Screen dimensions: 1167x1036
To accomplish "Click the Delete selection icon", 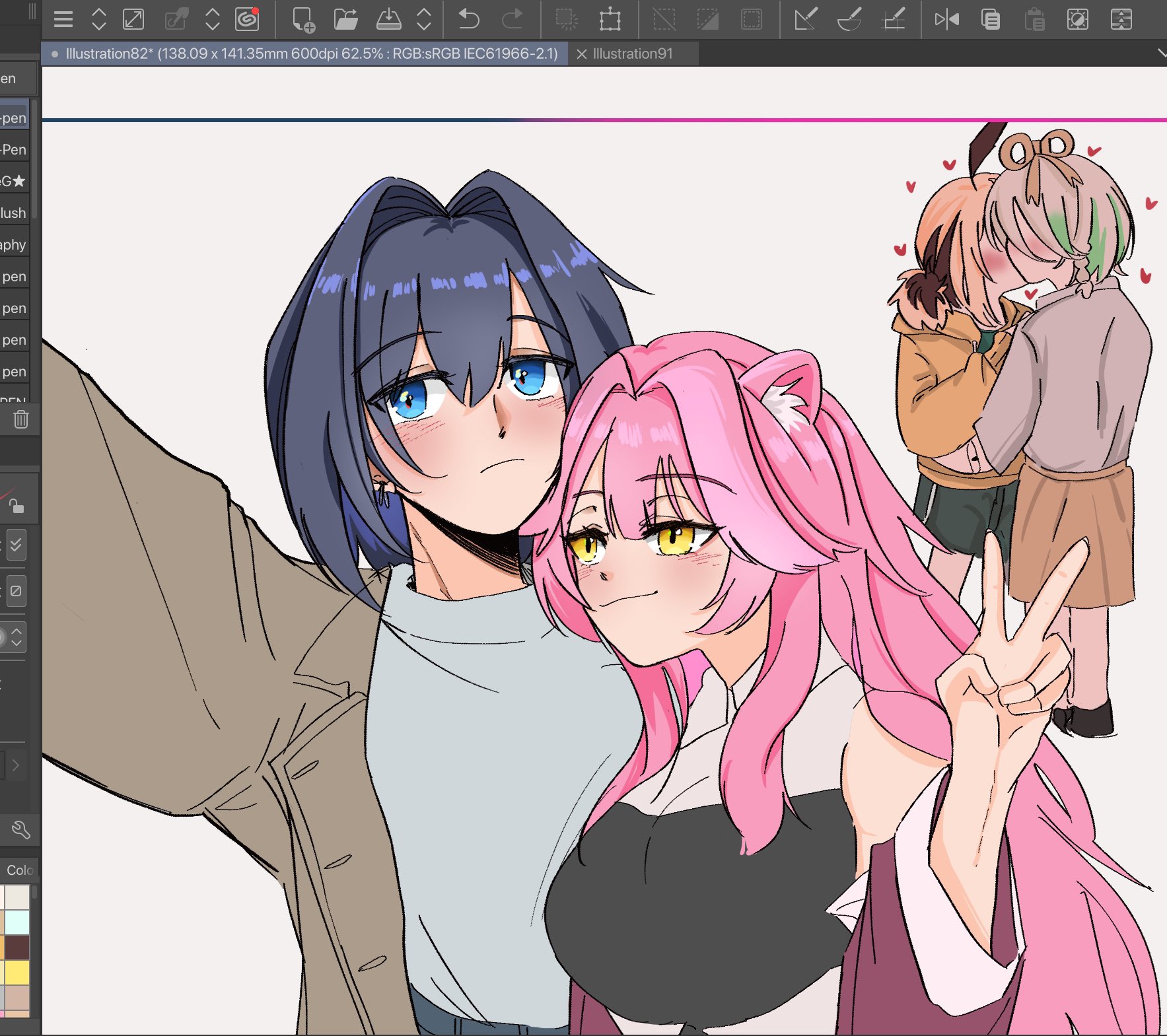I will [566, 19].
